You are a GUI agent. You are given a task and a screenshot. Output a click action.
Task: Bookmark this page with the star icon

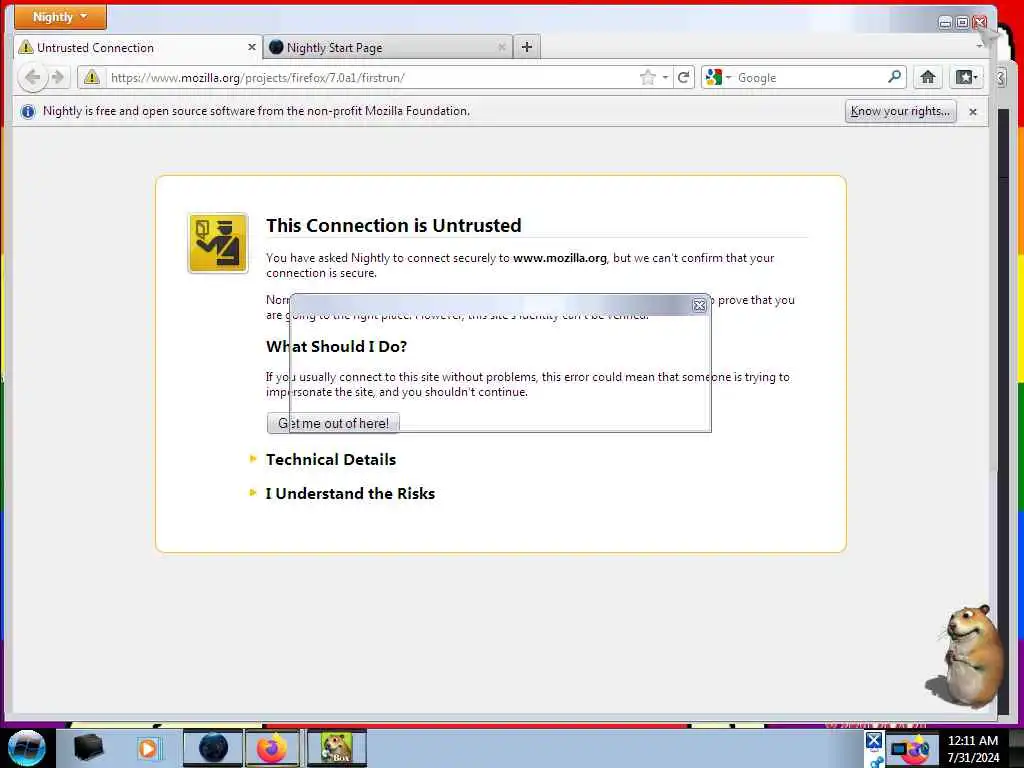tap(647, 78)
